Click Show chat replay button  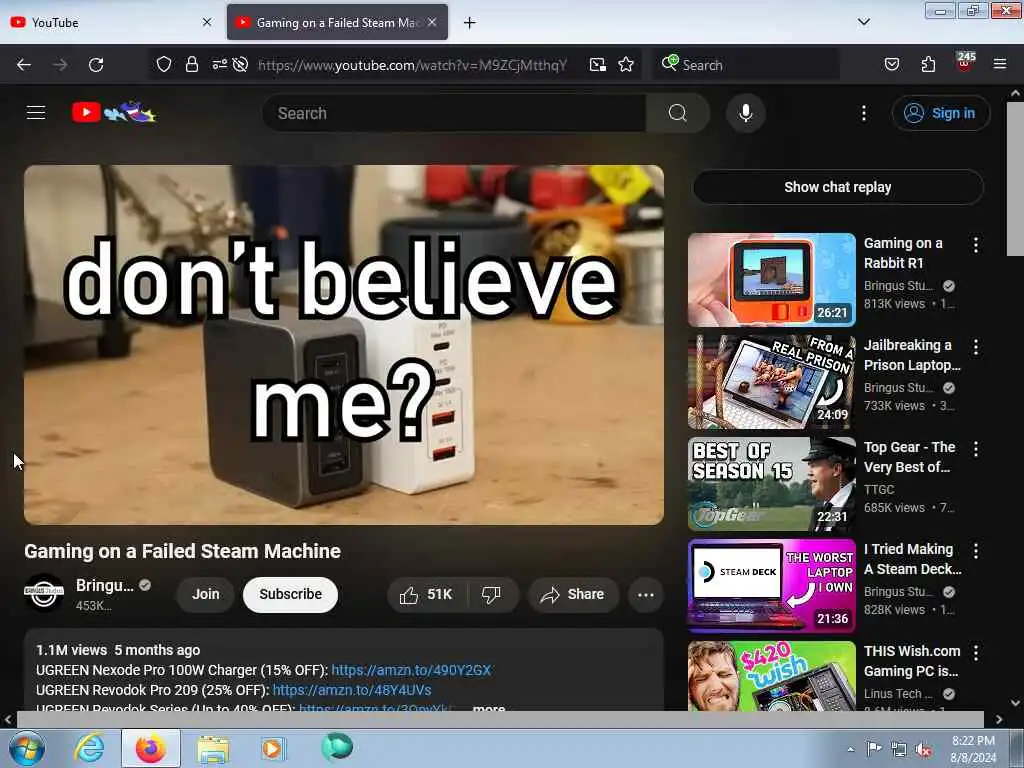838,187
